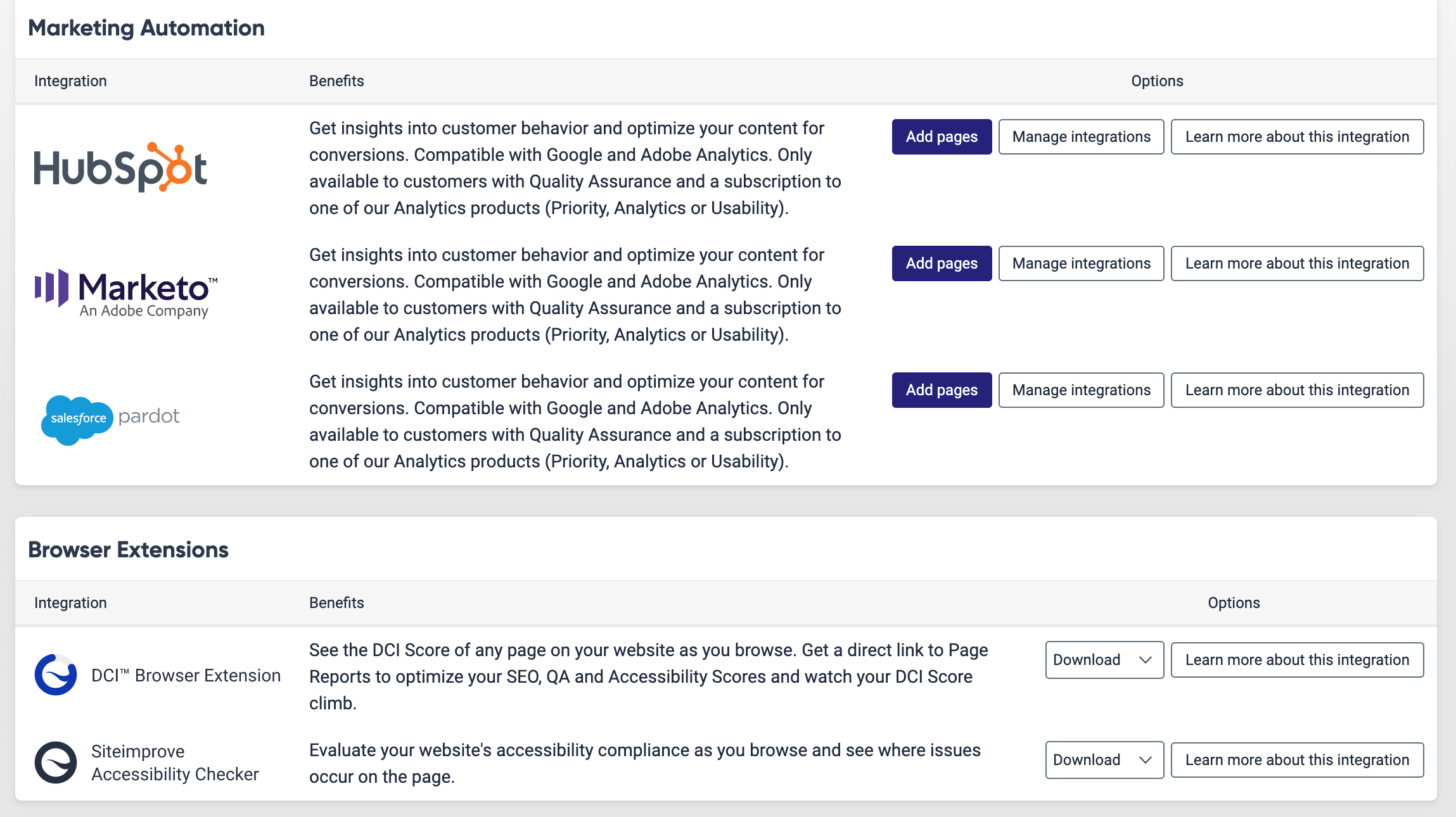1456x817 pixels.
Task: Click the Salesforce Pardot logo
Action: click(x=110, y=418)
